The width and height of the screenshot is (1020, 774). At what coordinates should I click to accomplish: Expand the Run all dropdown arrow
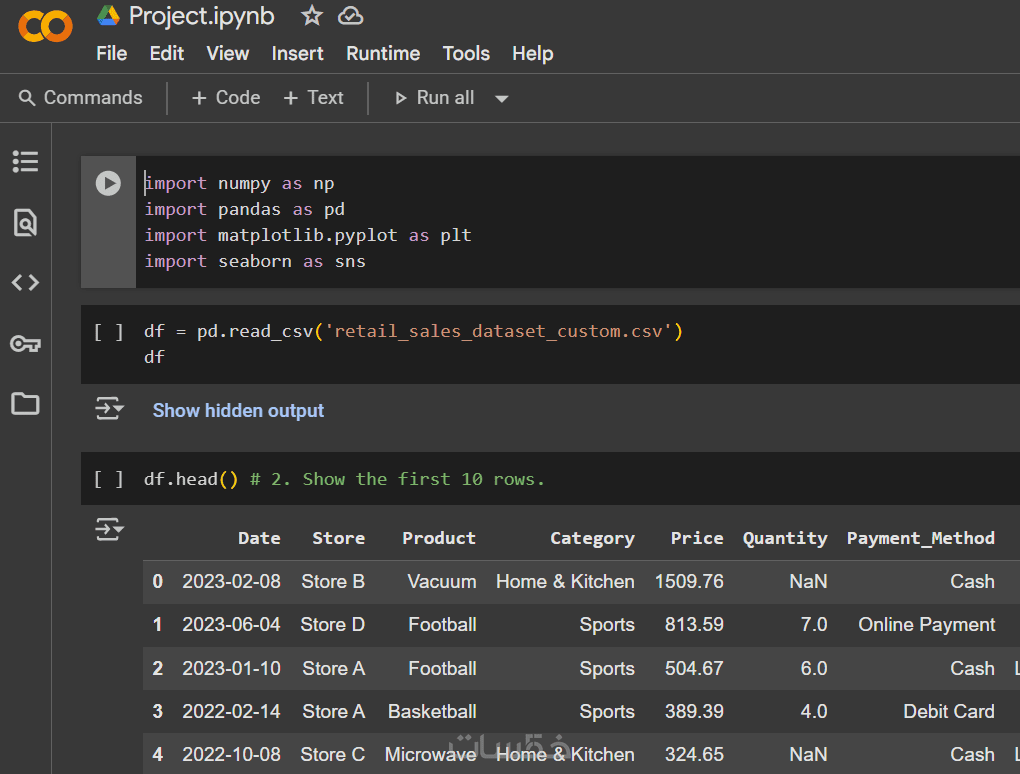[x=502, y=98]
